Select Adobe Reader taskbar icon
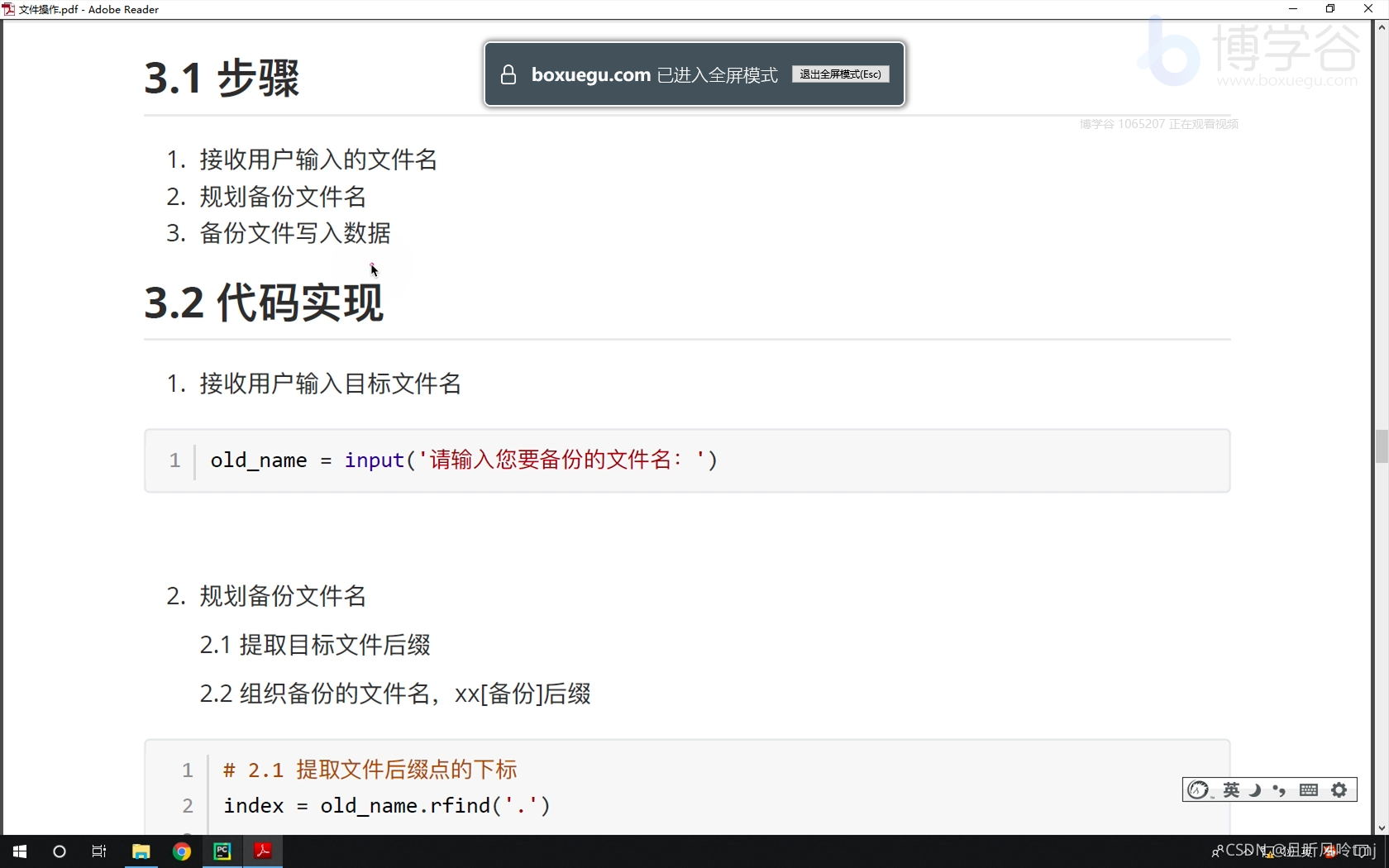 point(263,851)
